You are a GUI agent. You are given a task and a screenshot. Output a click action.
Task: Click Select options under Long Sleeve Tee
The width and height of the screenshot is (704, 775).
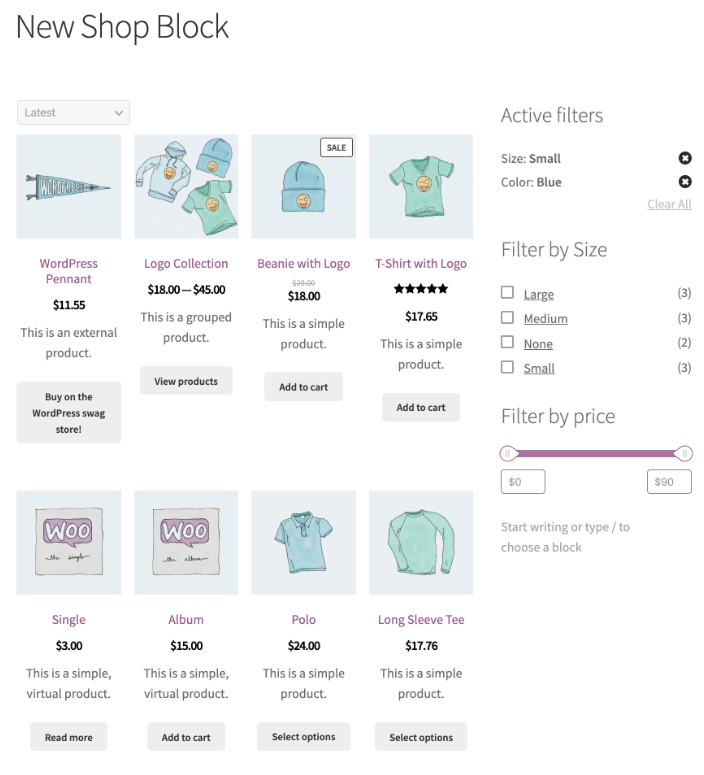(421, 737)
